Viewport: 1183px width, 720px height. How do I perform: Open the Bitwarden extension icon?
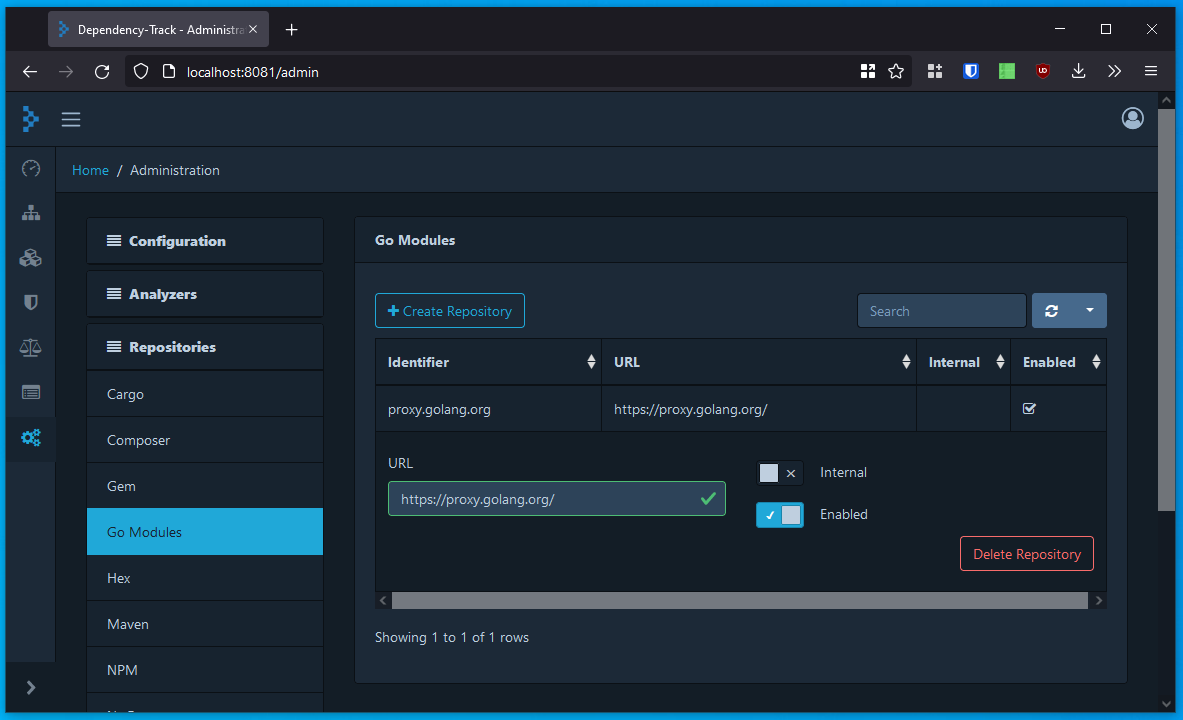[971, 72]
